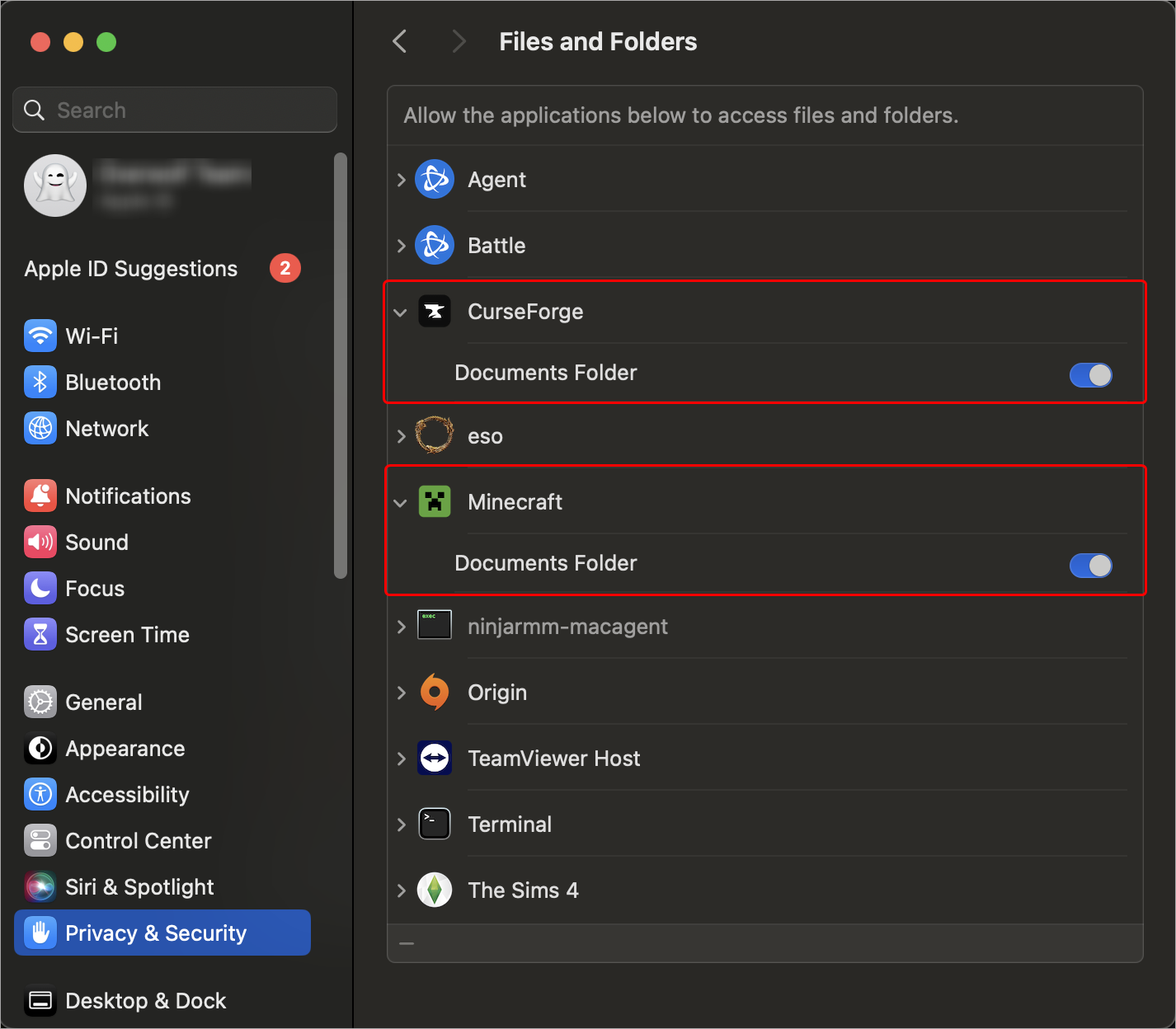The height and width of the screenshot is (1029, 1176).
Task: Open Screen Time settings
Action: point(162,634)
